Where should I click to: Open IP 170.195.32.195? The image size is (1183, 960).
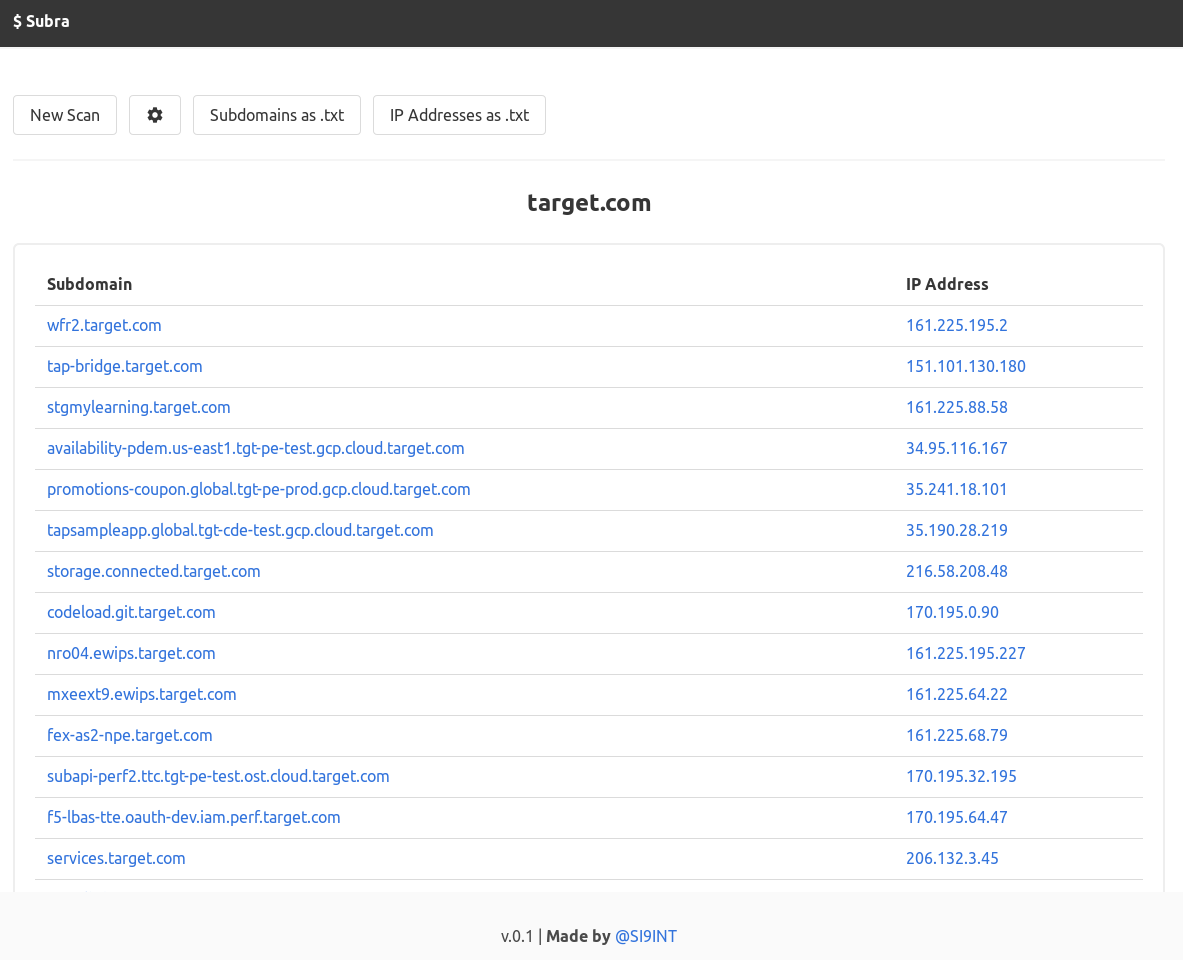coord(961,776)
